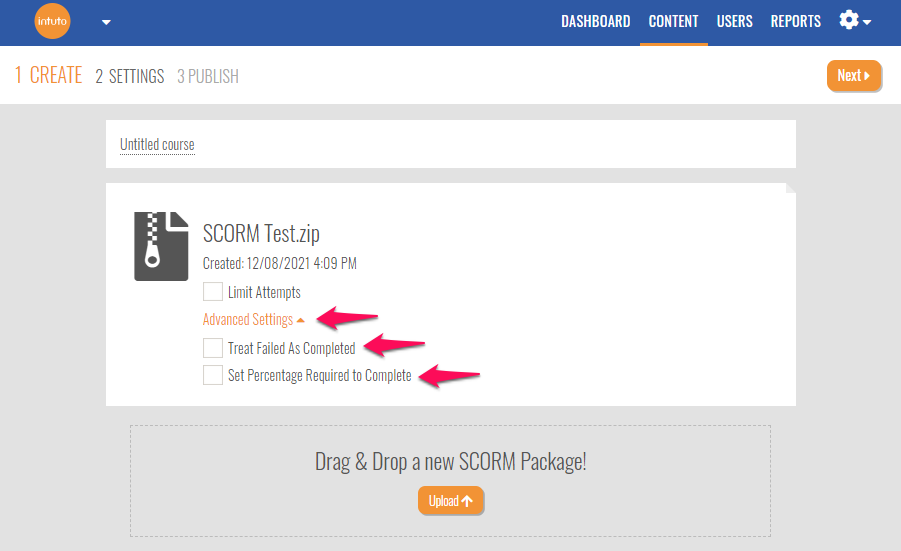The height and width of the screenshot is (551, 901).
Task: Tick Set Percentage Required to Complete
Action: coord(213,375)
